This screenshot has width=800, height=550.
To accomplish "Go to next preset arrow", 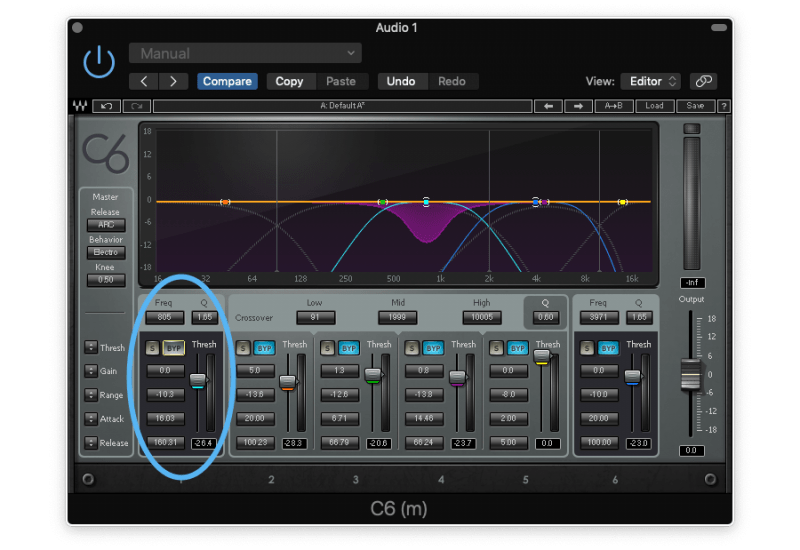I will tap(173, 82).
